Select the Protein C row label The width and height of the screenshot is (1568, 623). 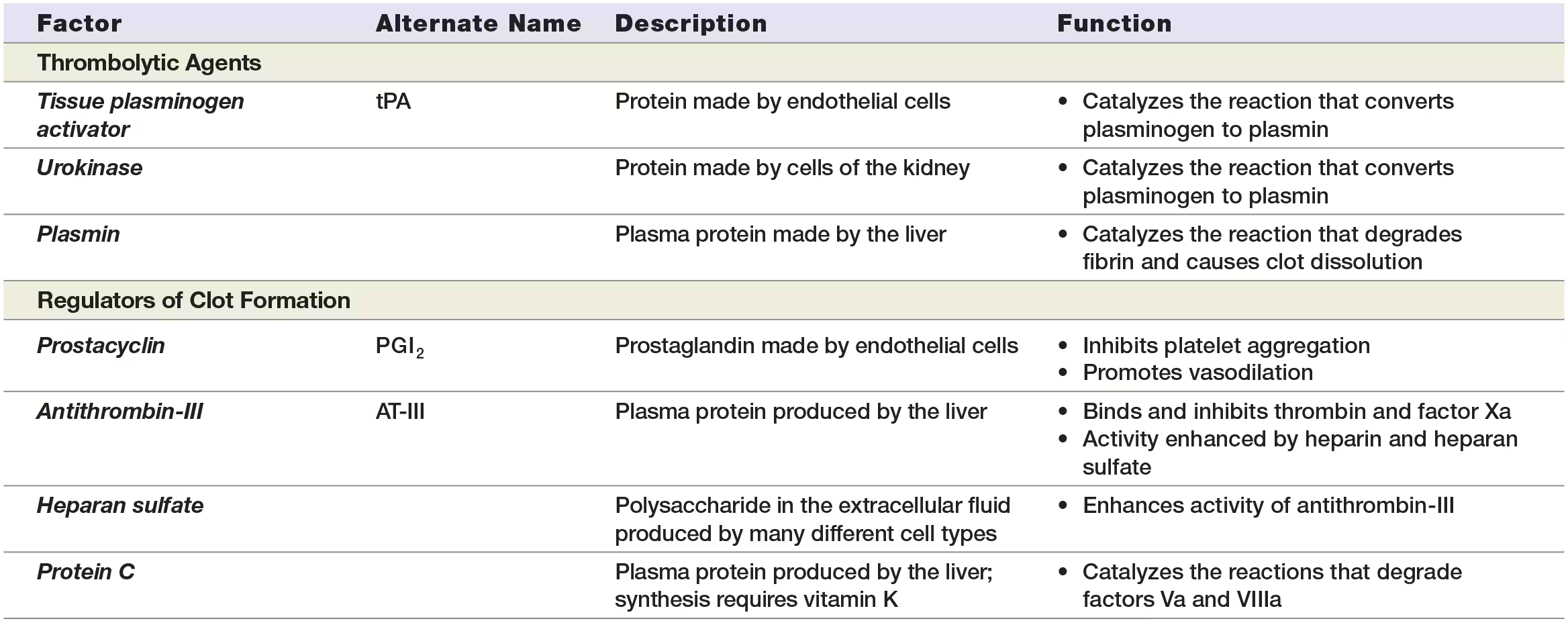(85, 572)
